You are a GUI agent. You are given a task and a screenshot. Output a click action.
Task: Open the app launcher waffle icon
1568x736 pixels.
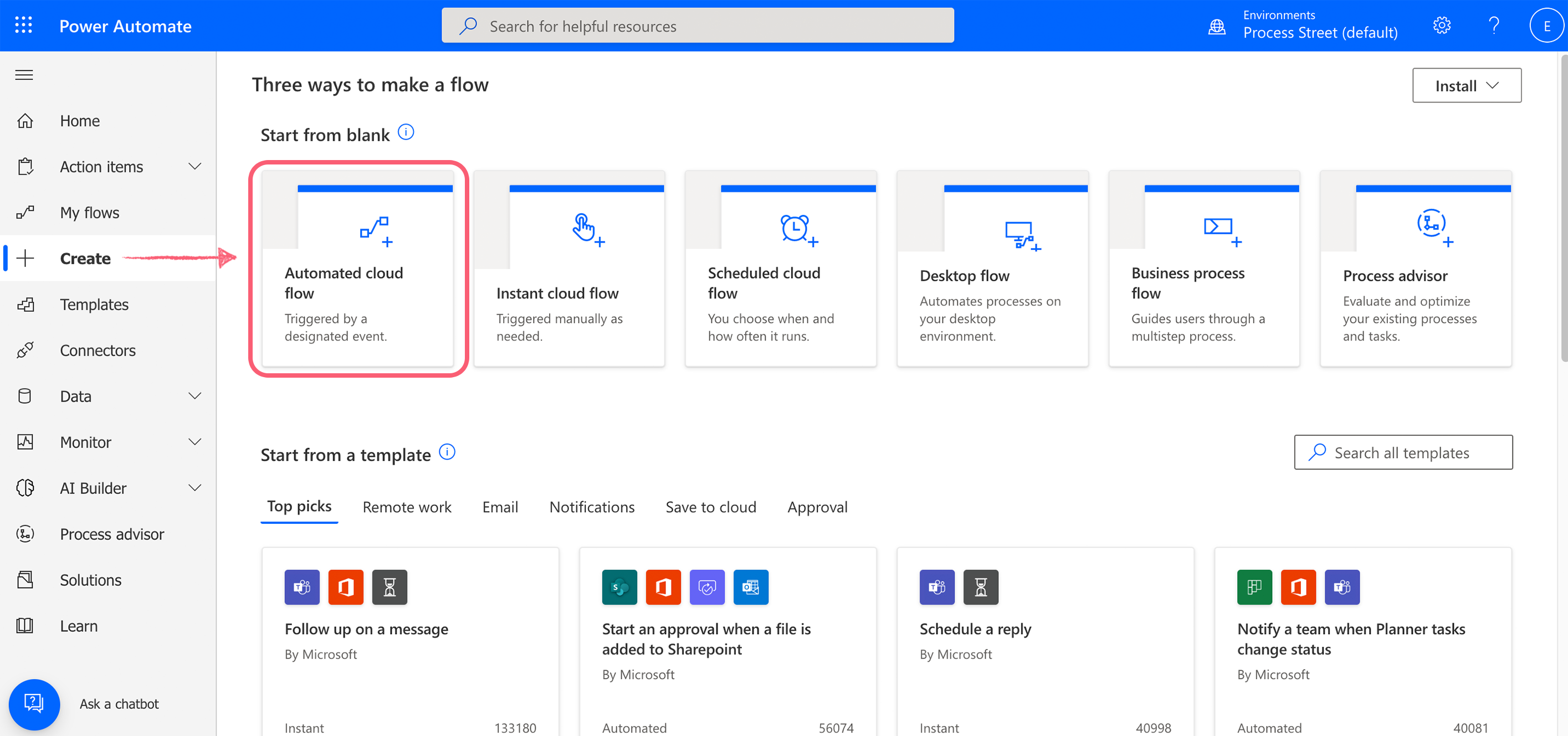[x=24, y=25]
